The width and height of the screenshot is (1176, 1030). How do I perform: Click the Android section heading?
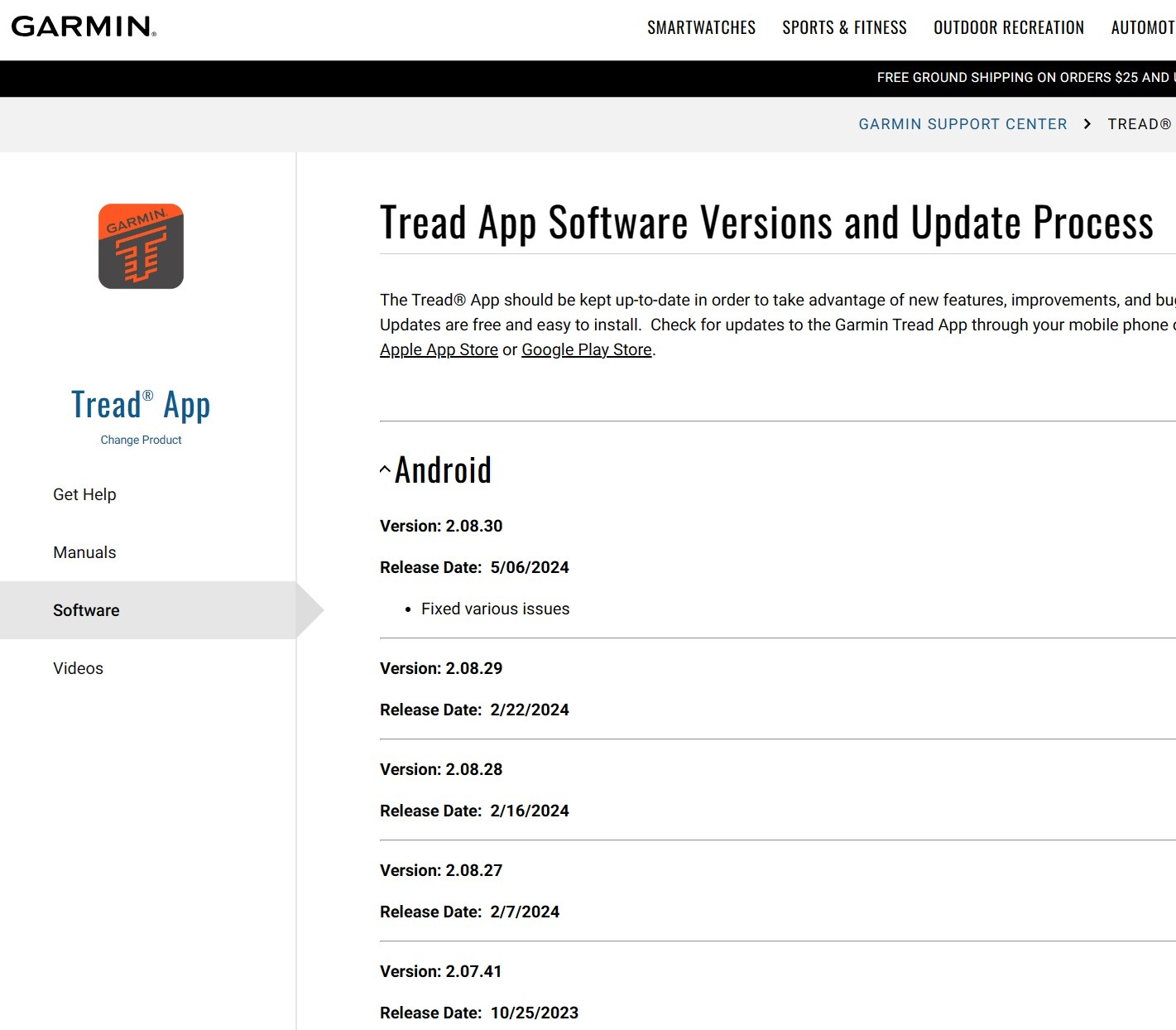click(x=443, y=470)
